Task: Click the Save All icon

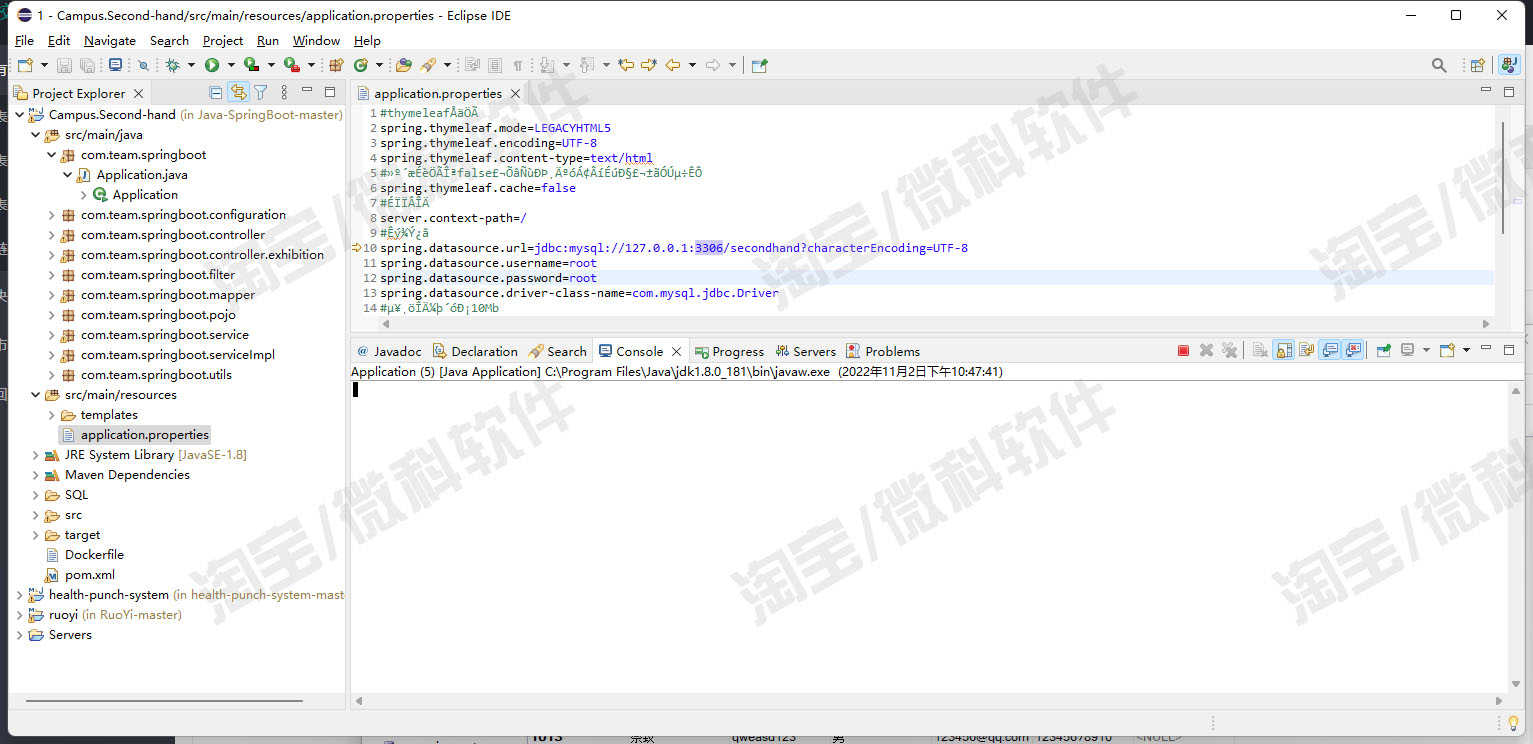Action: coord(87,65)
